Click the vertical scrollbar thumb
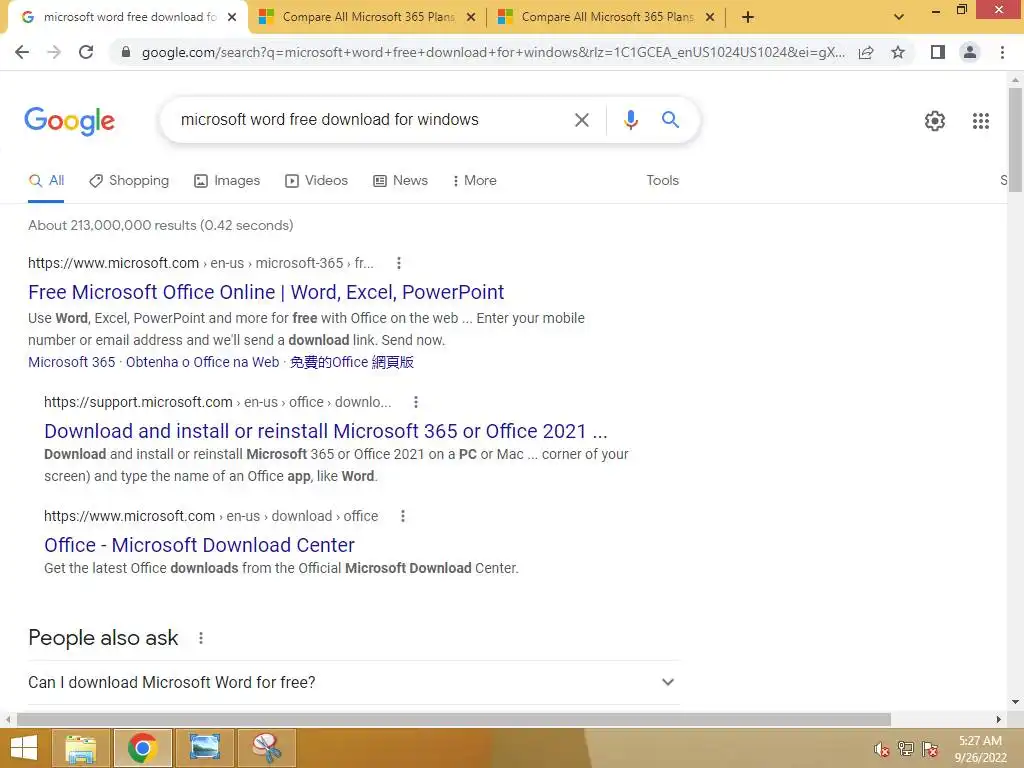The image size is (1024, 768). tap(1015, 140)
